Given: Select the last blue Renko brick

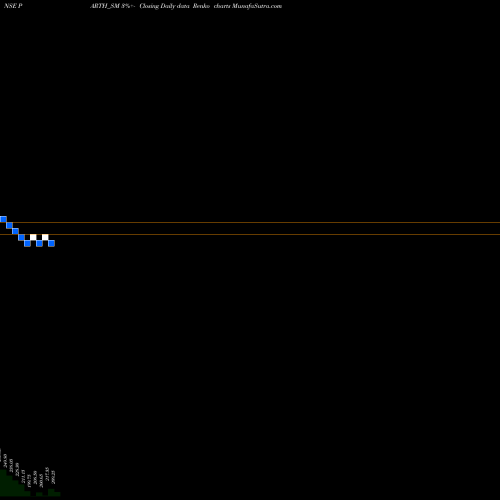Looking at the screenshot, I should (51, 243).
